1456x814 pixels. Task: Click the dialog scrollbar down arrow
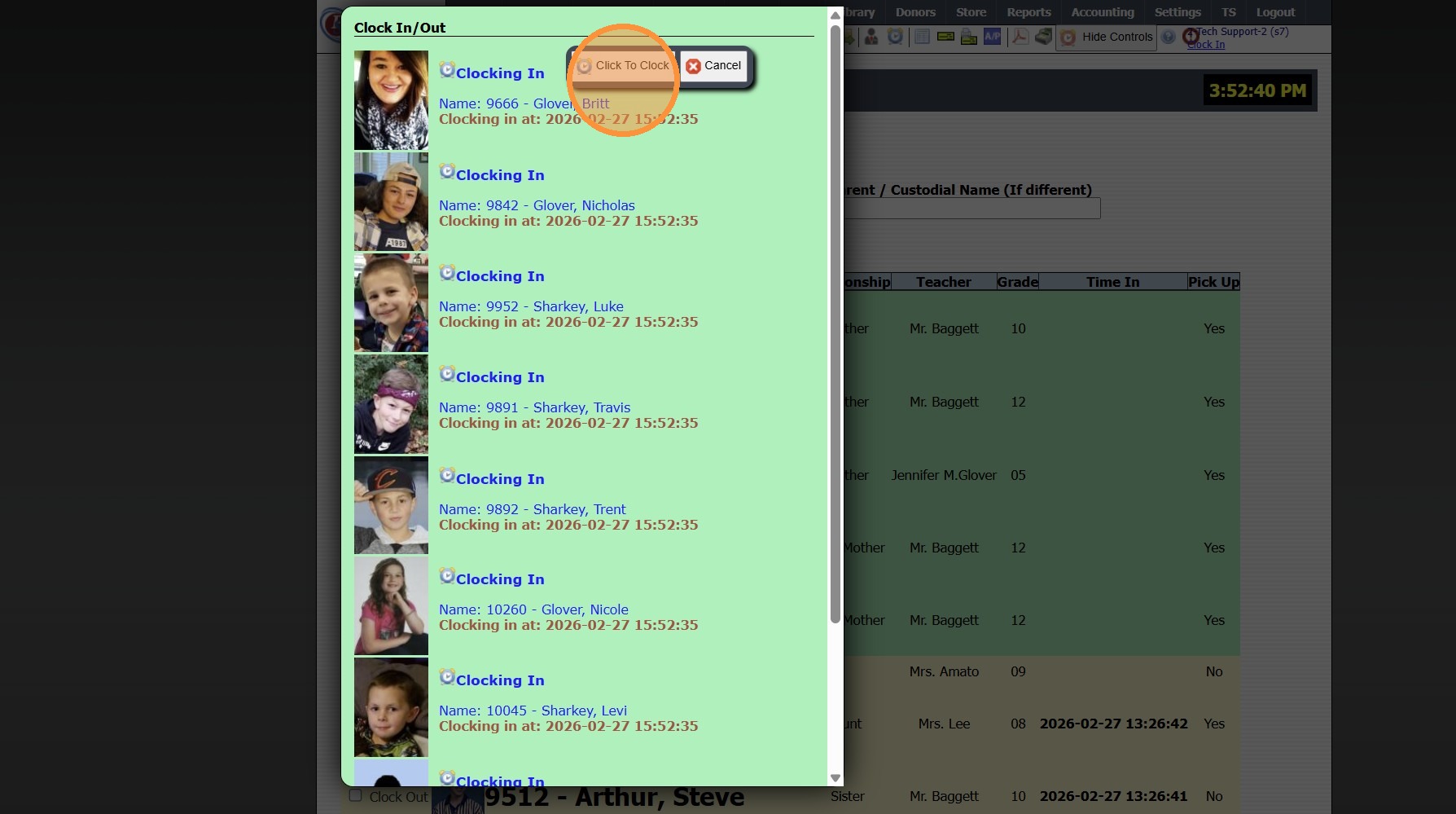pos(835,778)
